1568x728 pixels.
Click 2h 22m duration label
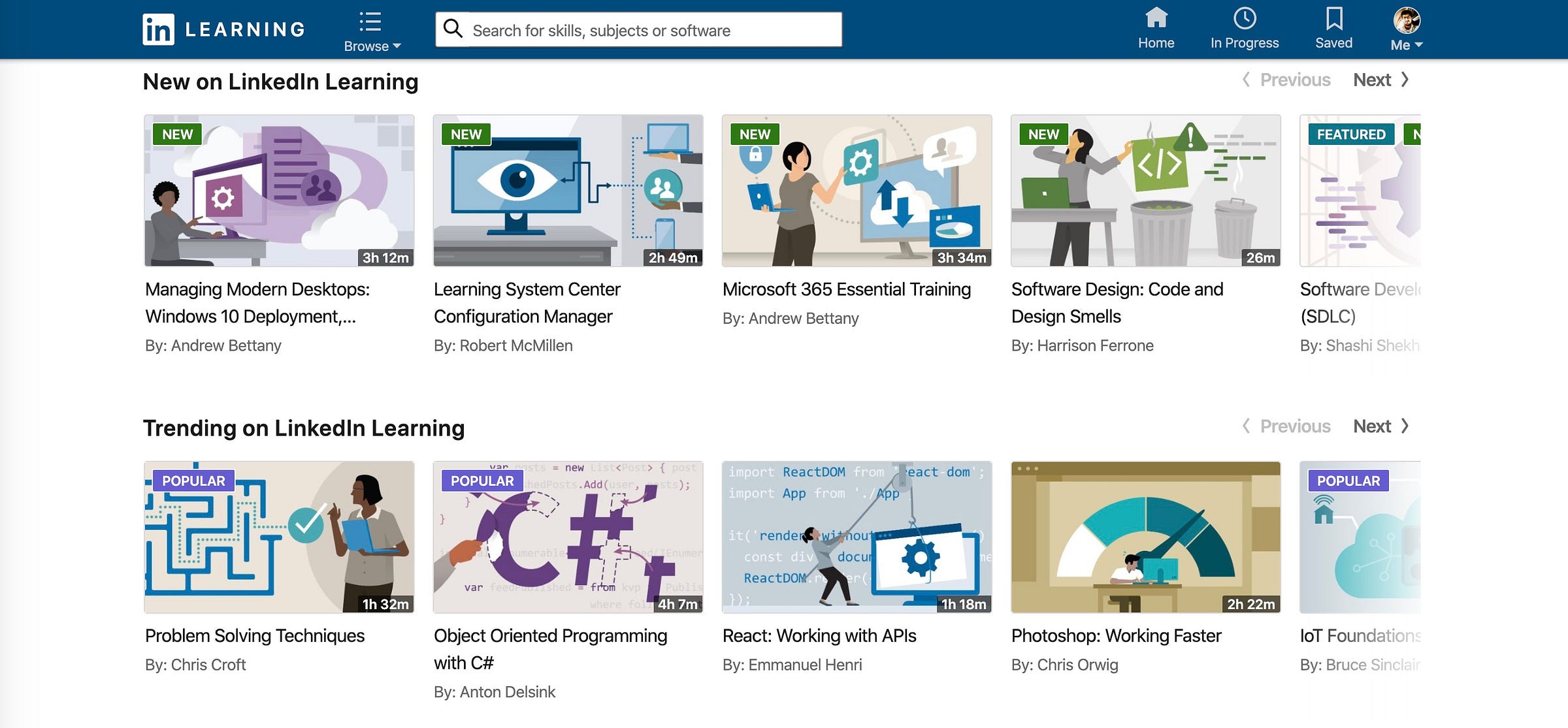point(1251,604)
